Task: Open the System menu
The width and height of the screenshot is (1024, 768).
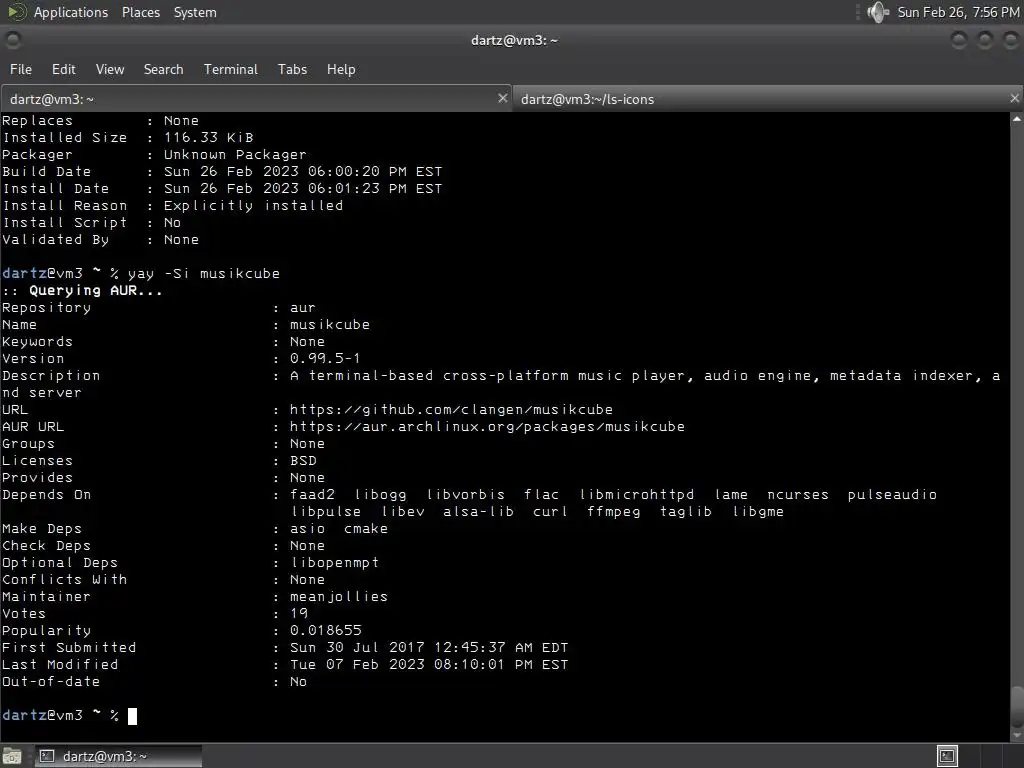Action: [x=195, y=12]
